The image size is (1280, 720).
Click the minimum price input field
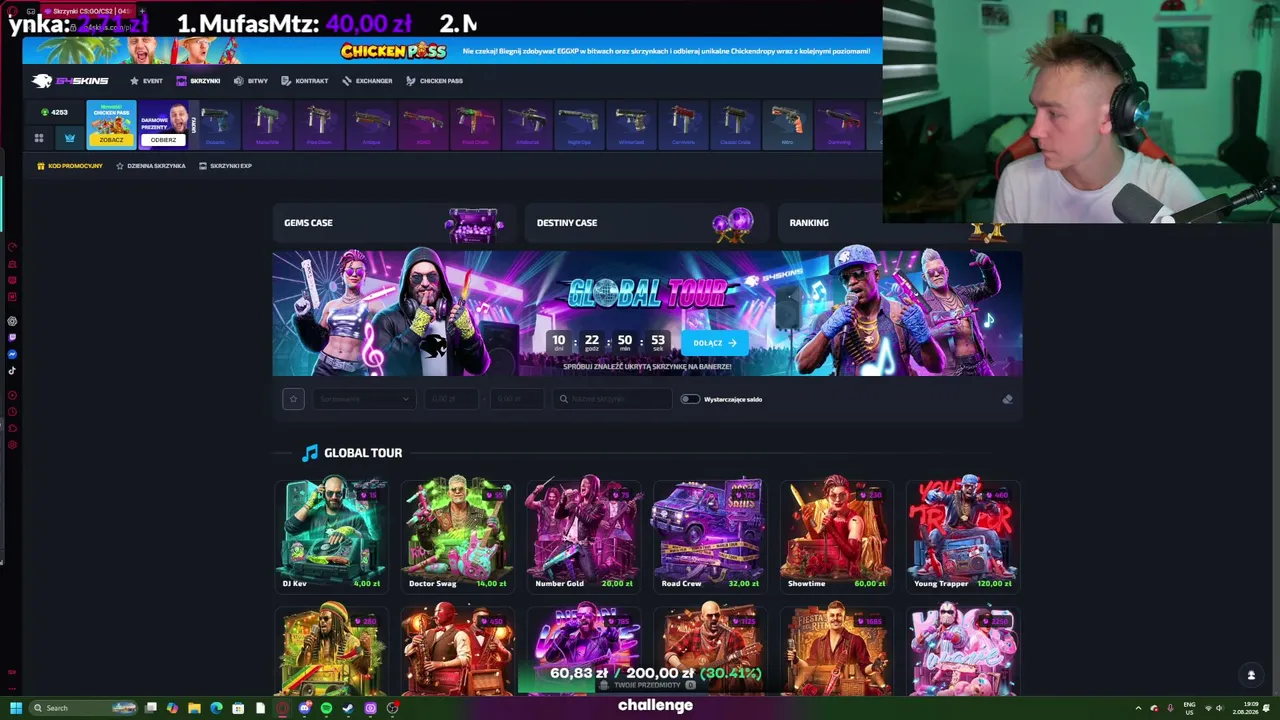click(452, 399)
